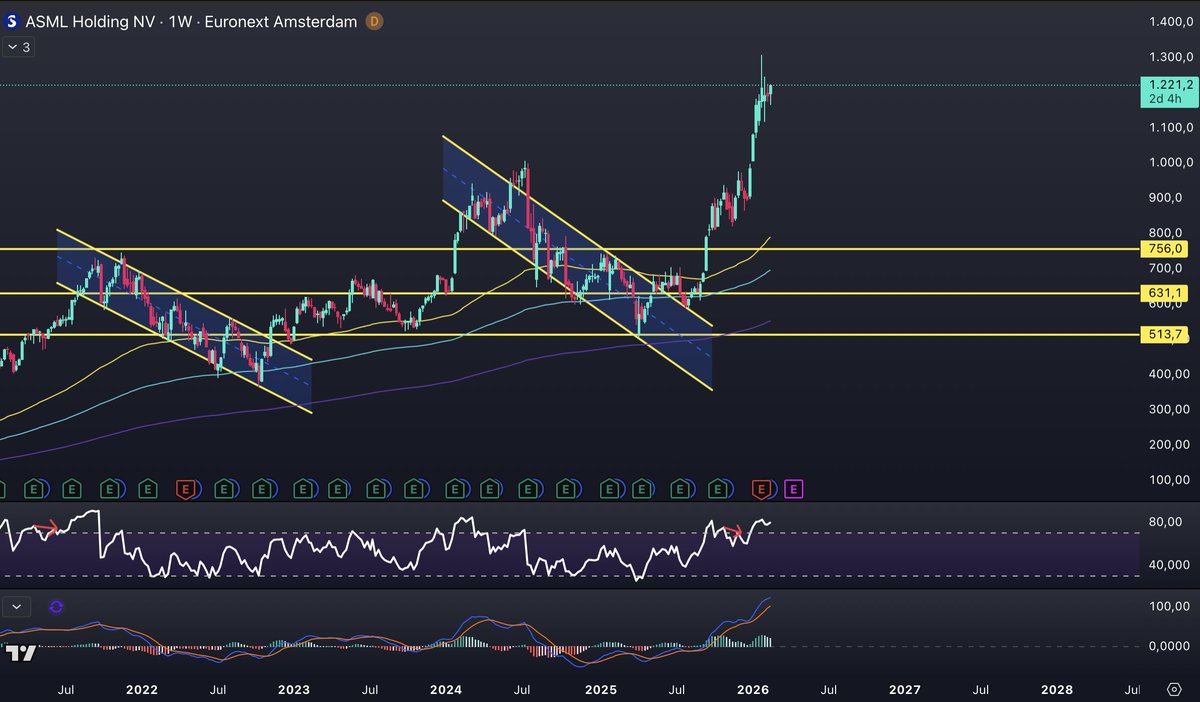1200x702 pixels.
Task: Open the earnings marker above Jul 2021
Action: [x=71, y=488]
